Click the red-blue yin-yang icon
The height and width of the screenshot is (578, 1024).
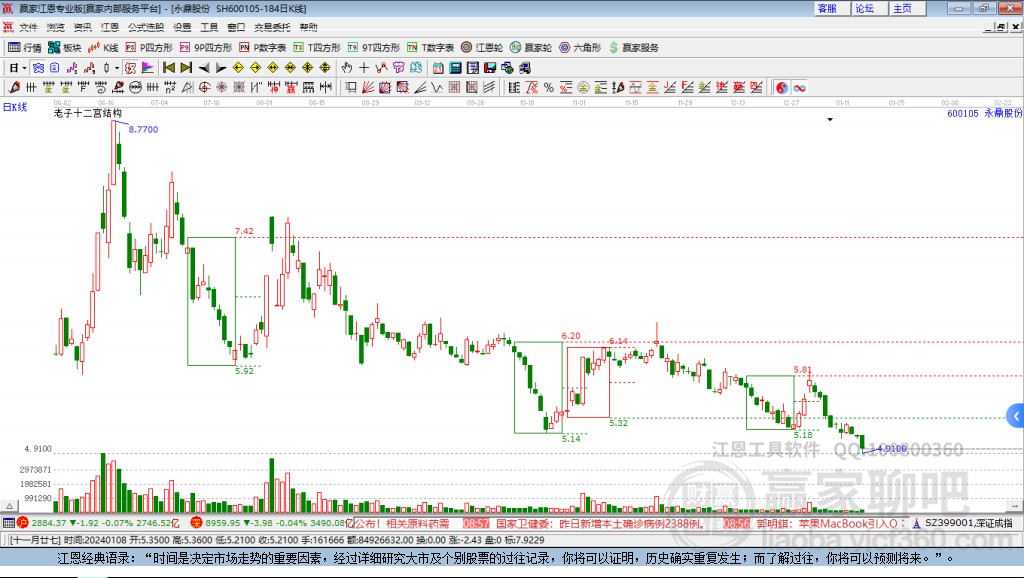click(x=782, y=88)
